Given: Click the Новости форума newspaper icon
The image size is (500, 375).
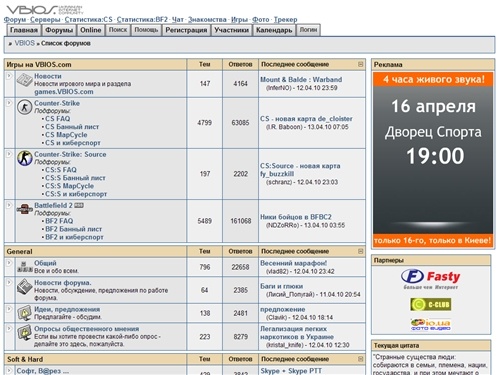Looking at the screenshot, I should point(24,287).
